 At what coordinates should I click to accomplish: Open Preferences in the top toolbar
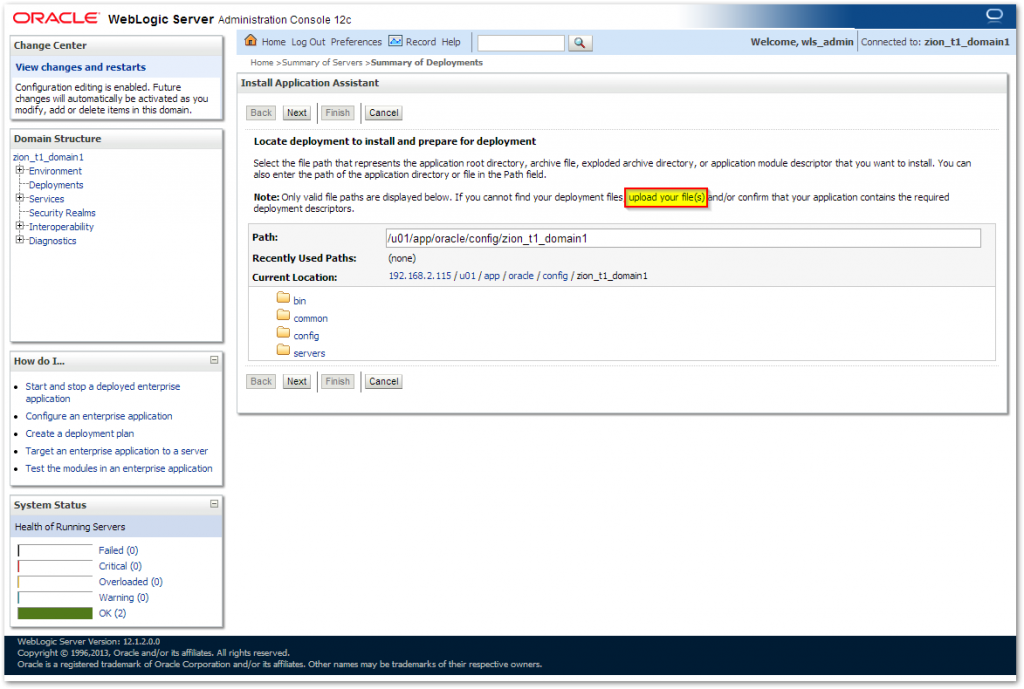(x=356, y=42)
